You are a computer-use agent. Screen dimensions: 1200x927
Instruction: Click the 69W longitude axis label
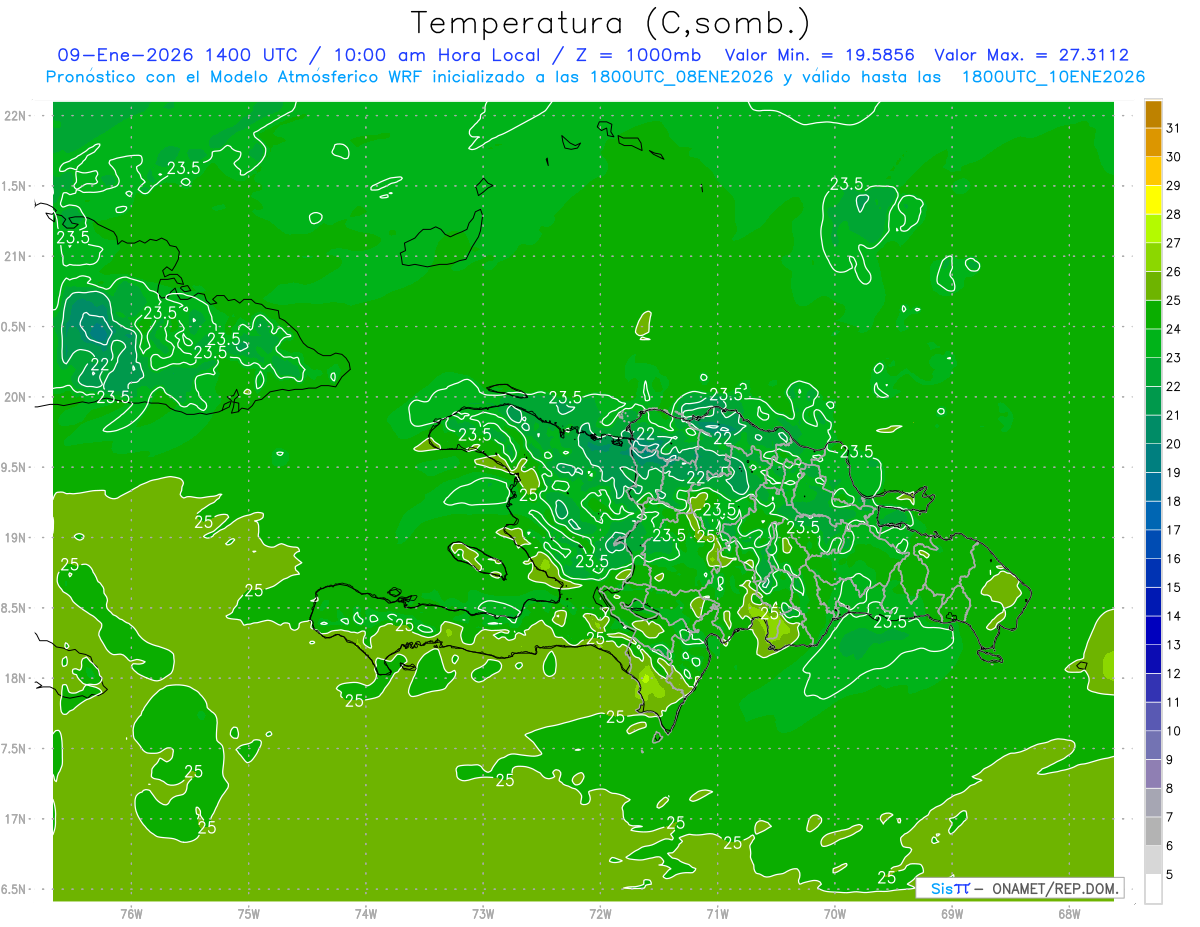pos(952,913)
